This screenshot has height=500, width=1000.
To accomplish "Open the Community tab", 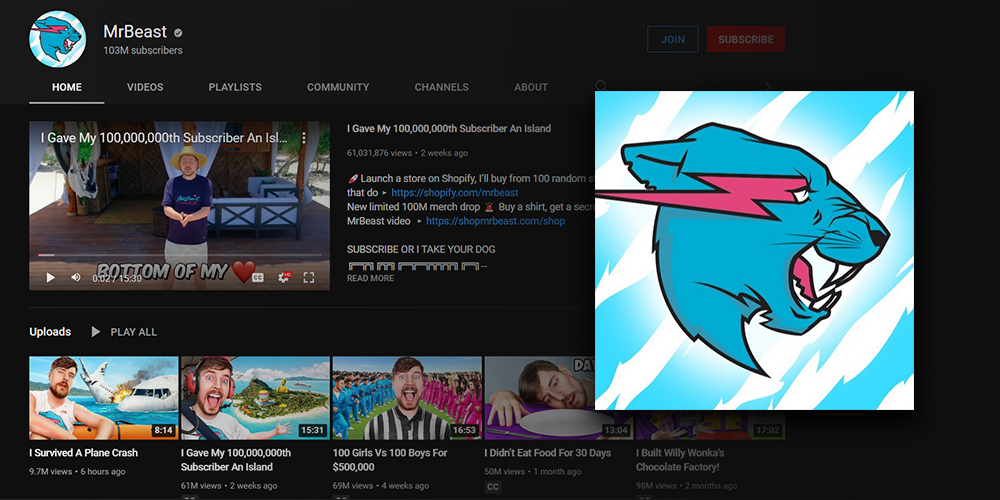I will [338, 87].
